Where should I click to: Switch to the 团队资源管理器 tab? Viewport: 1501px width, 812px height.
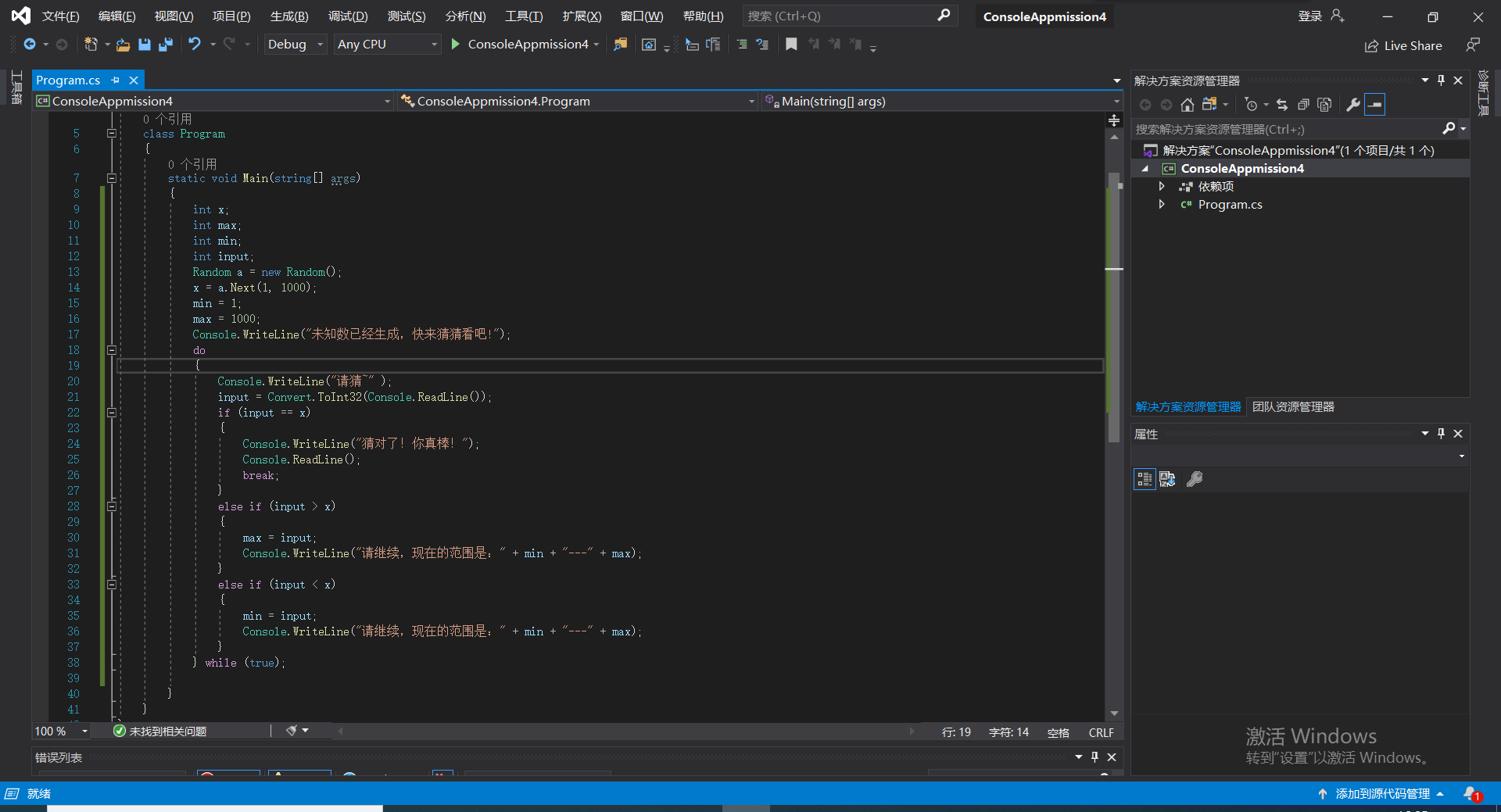pos(1293,407)
